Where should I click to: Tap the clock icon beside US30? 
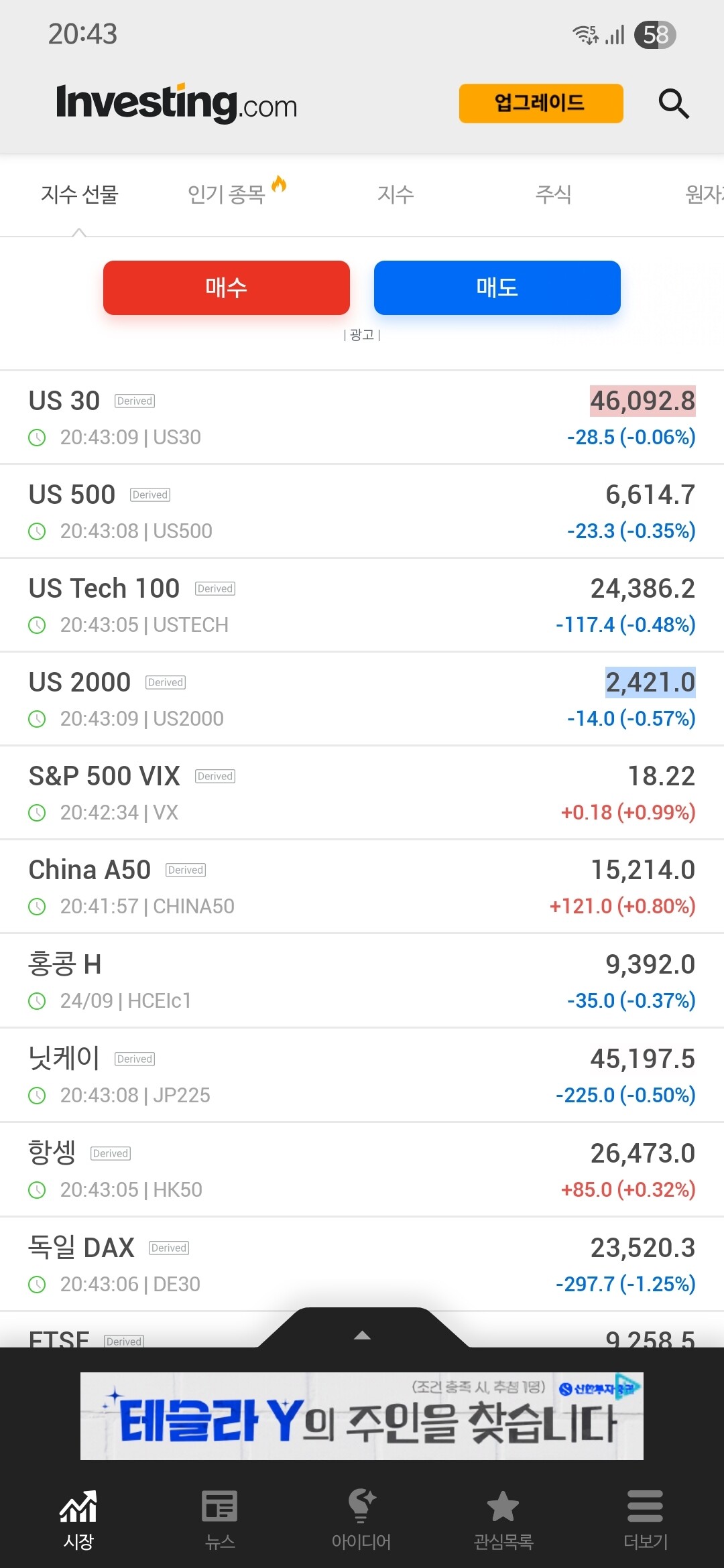click(38, 438)
